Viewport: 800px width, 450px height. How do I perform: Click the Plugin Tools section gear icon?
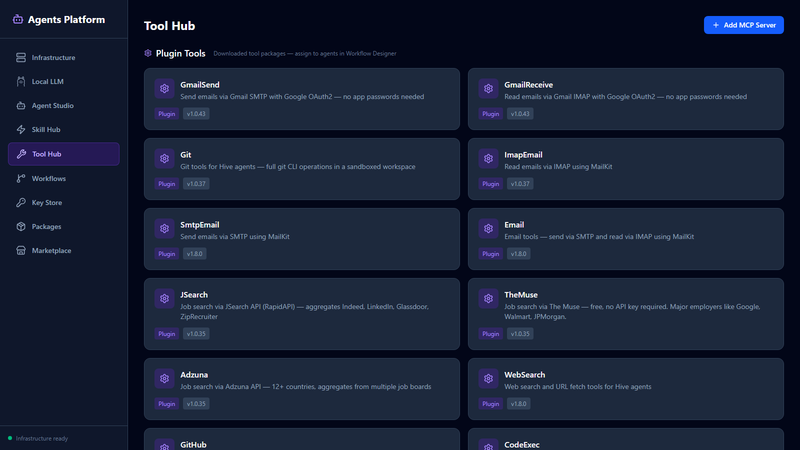point(149,52)
